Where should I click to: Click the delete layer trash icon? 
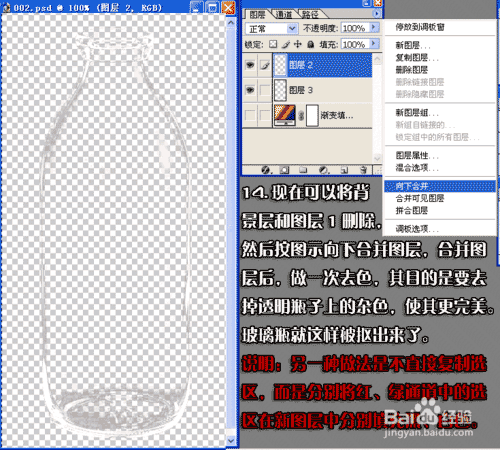point(363,170)
